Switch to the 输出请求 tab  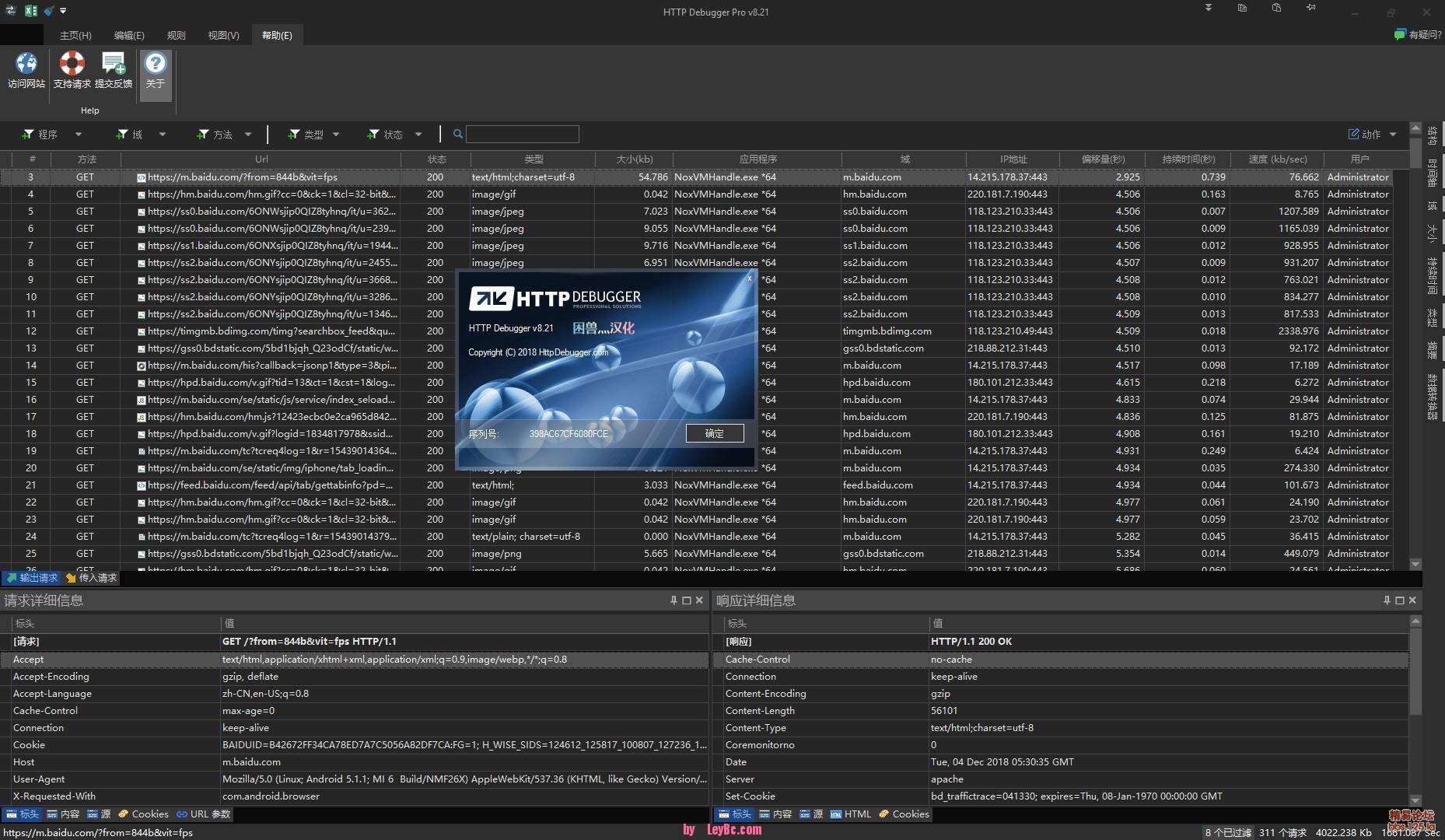[x=32, y=578]
